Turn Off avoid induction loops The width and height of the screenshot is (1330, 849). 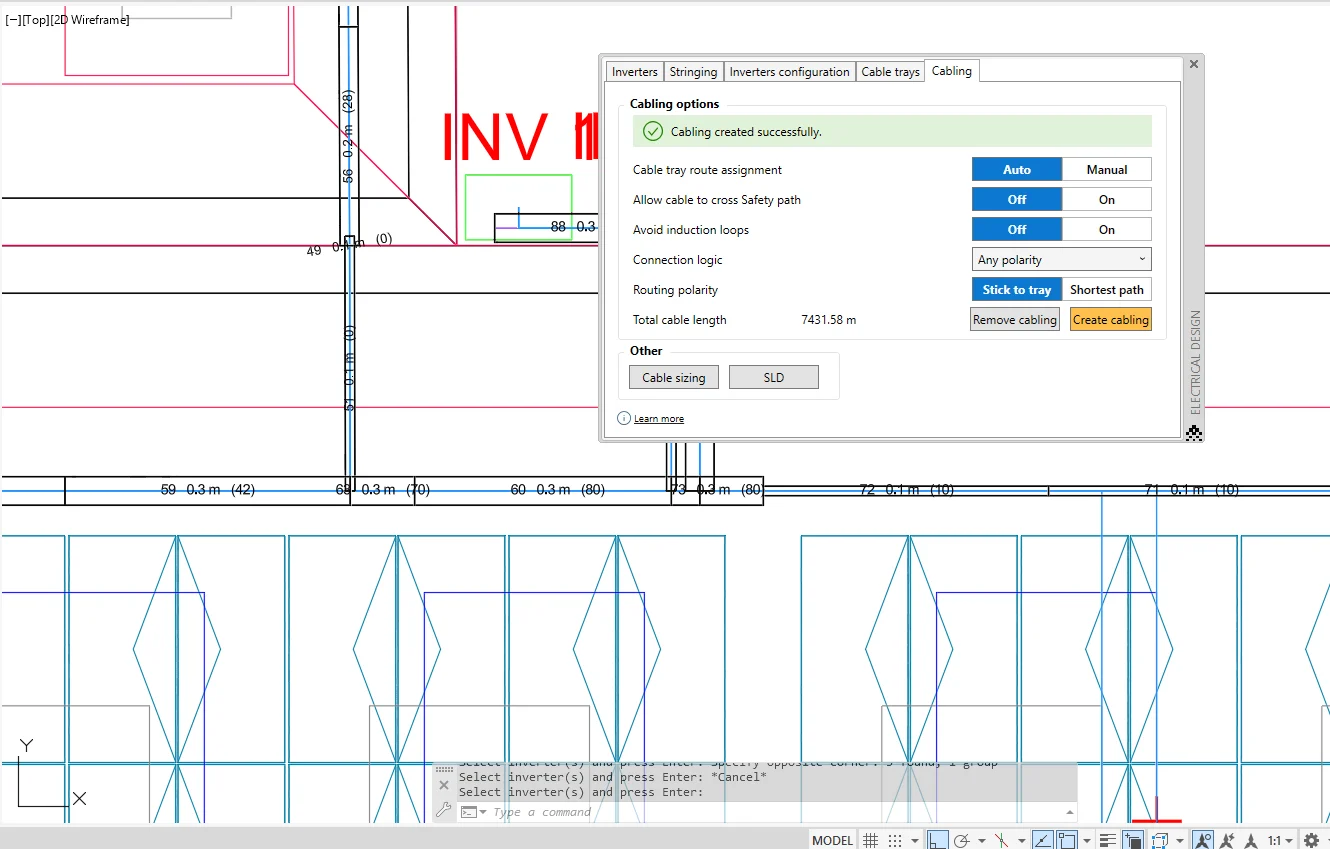click(x=1017, y=230)
